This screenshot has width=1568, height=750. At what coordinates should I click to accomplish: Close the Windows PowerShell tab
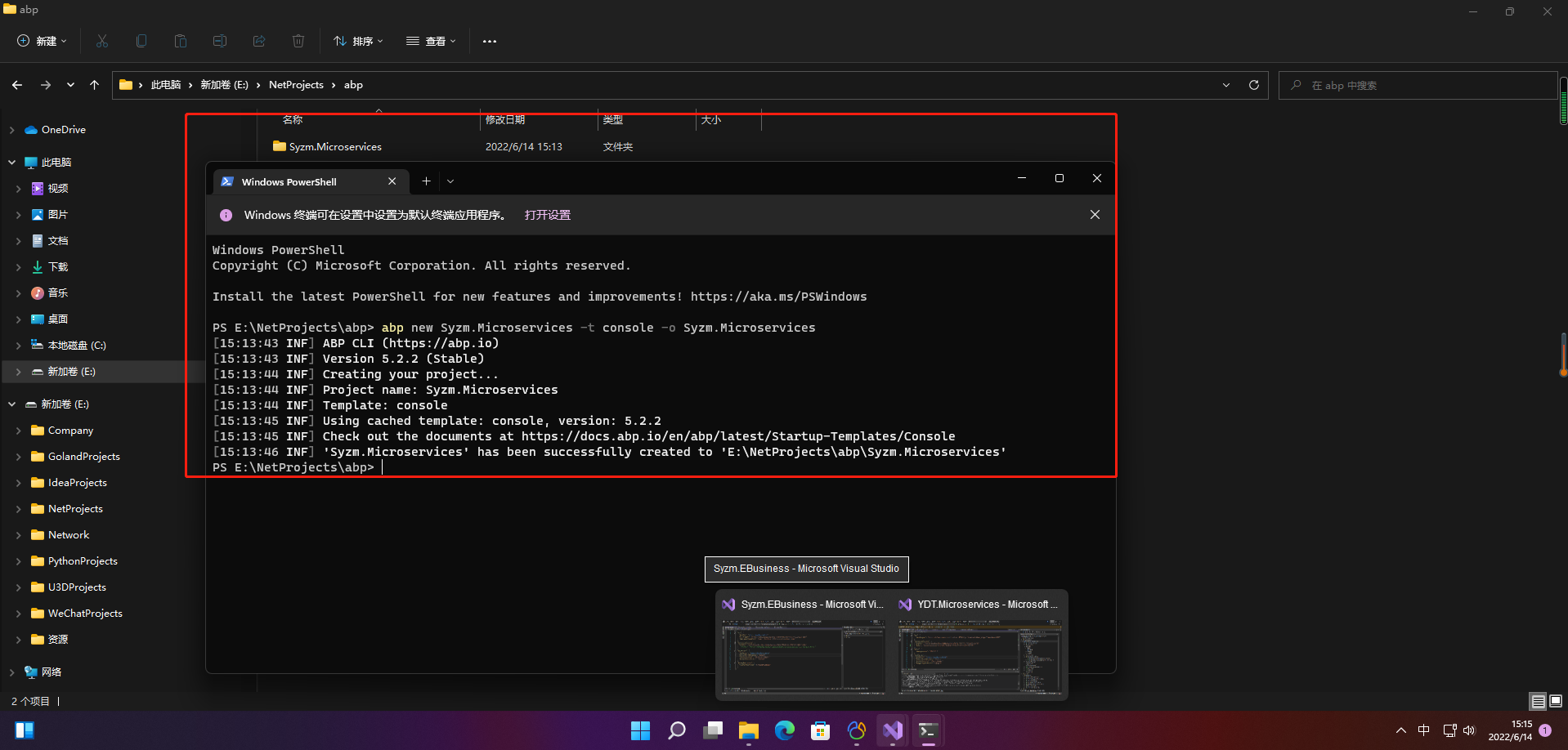click(x=392, y=181)
